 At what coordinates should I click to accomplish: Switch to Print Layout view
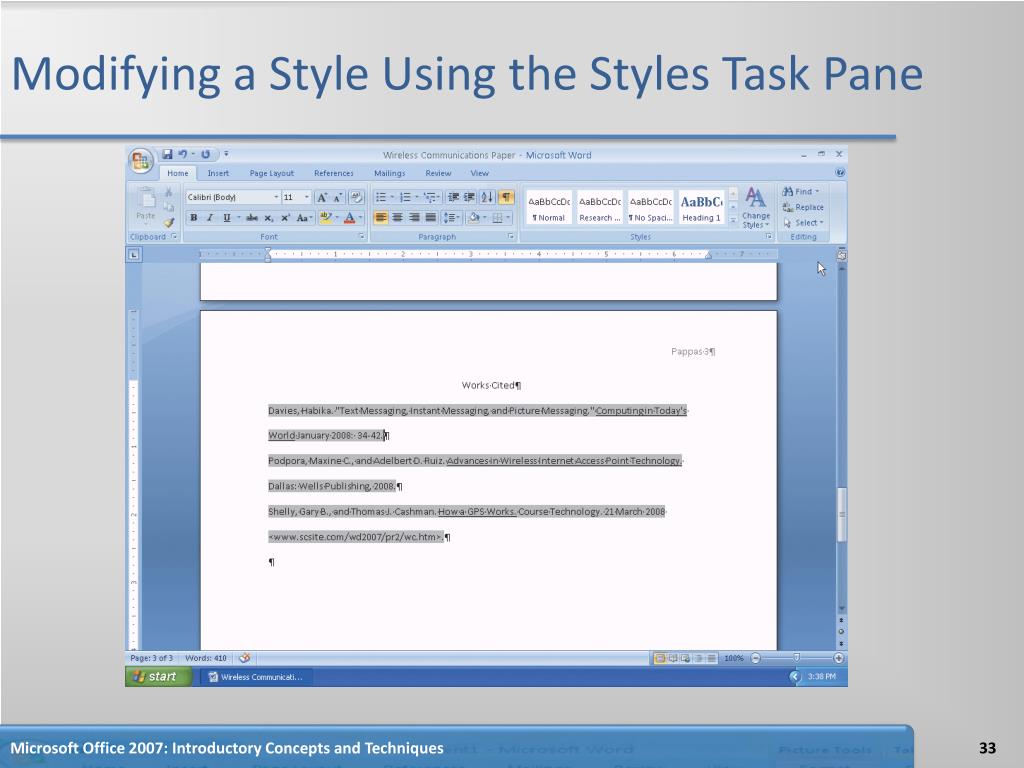click(x=660, y=658)
